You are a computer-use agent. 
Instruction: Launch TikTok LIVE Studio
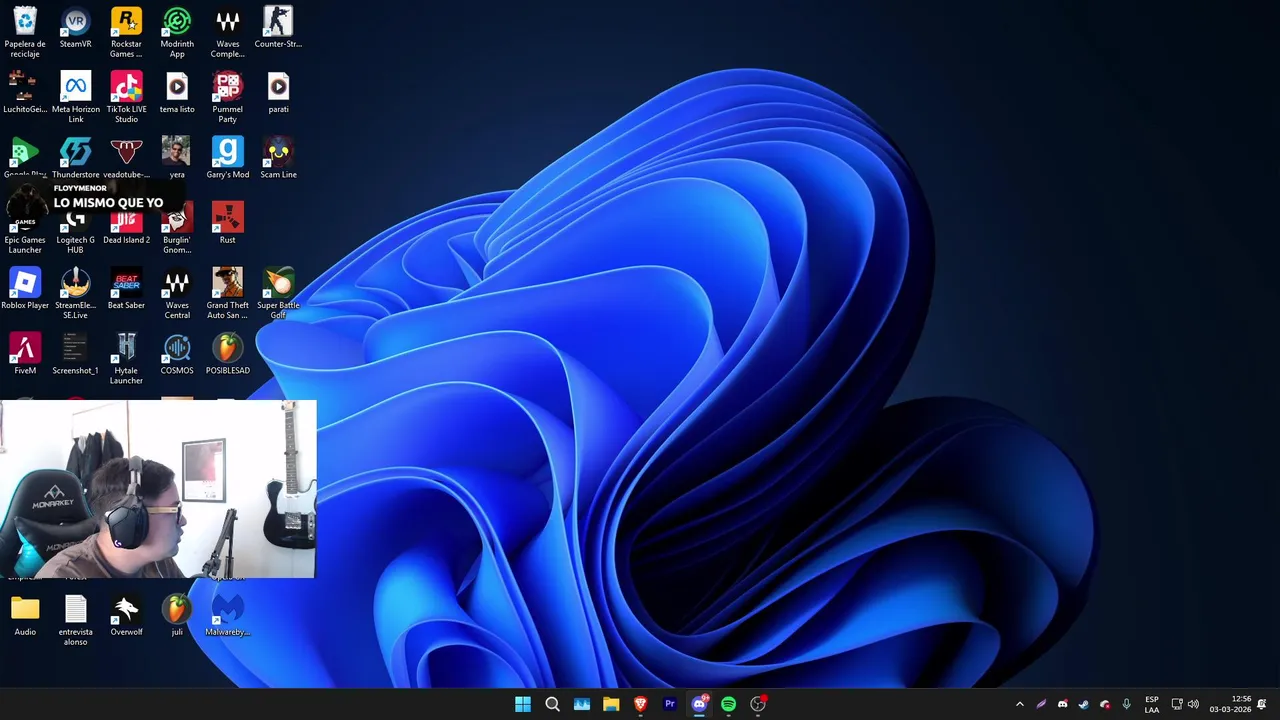(126, 98)
